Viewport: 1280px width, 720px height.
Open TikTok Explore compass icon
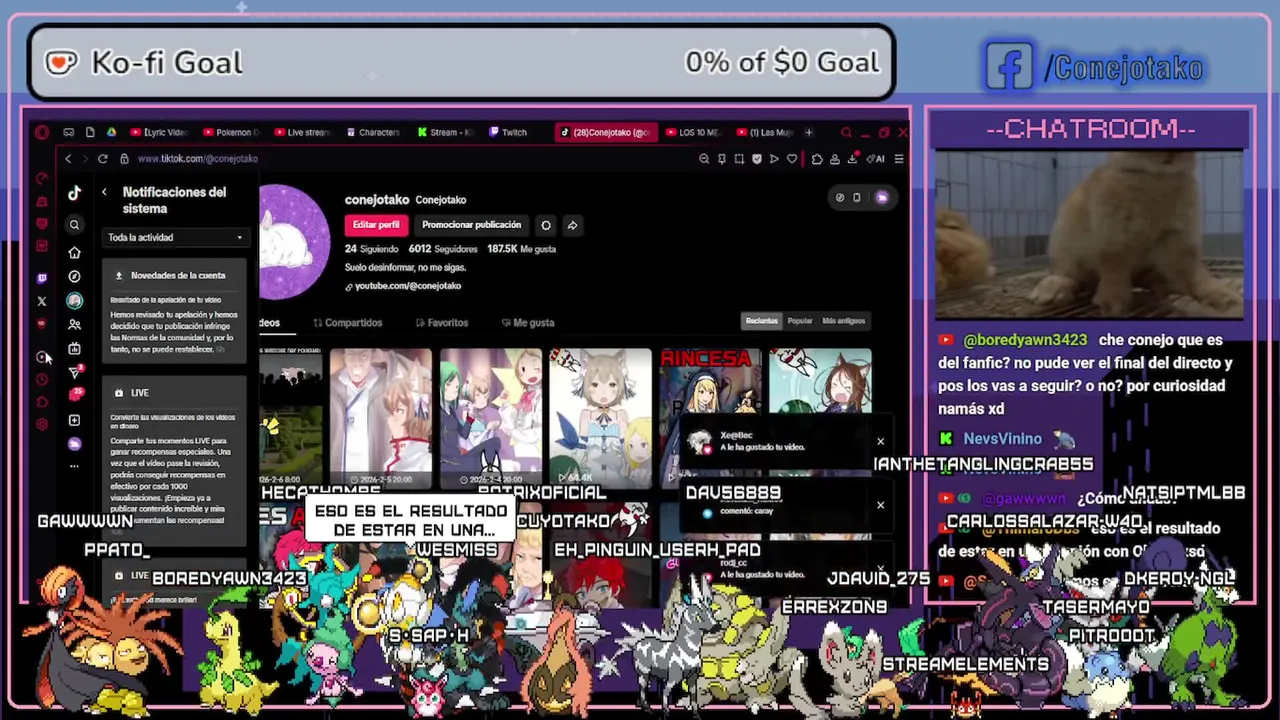[74, 276]
